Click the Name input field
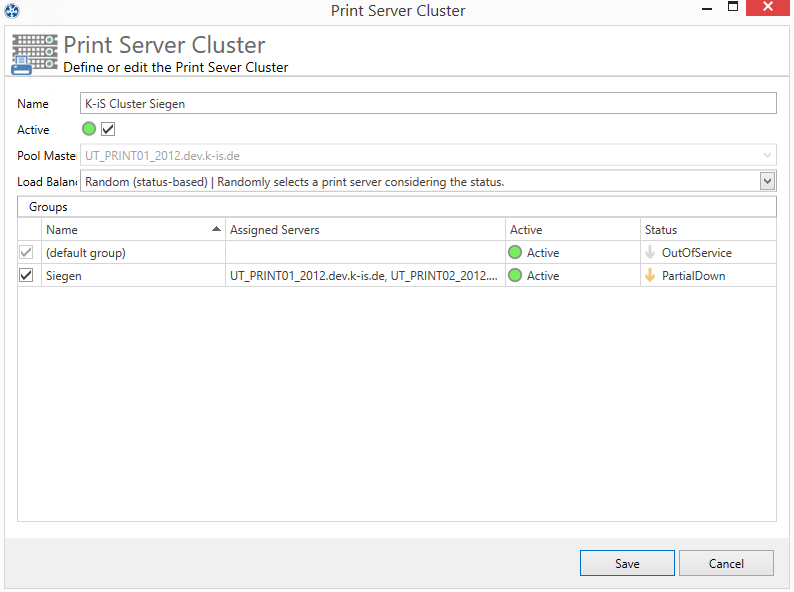794x592 pixels. point(428,103)
